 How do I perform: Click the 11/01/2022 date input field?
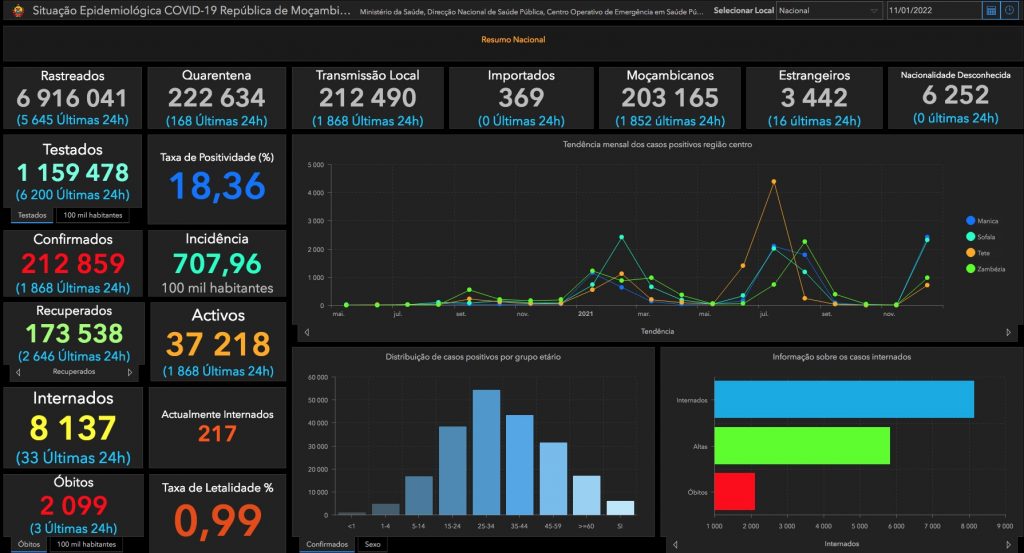tap(932, 11)
